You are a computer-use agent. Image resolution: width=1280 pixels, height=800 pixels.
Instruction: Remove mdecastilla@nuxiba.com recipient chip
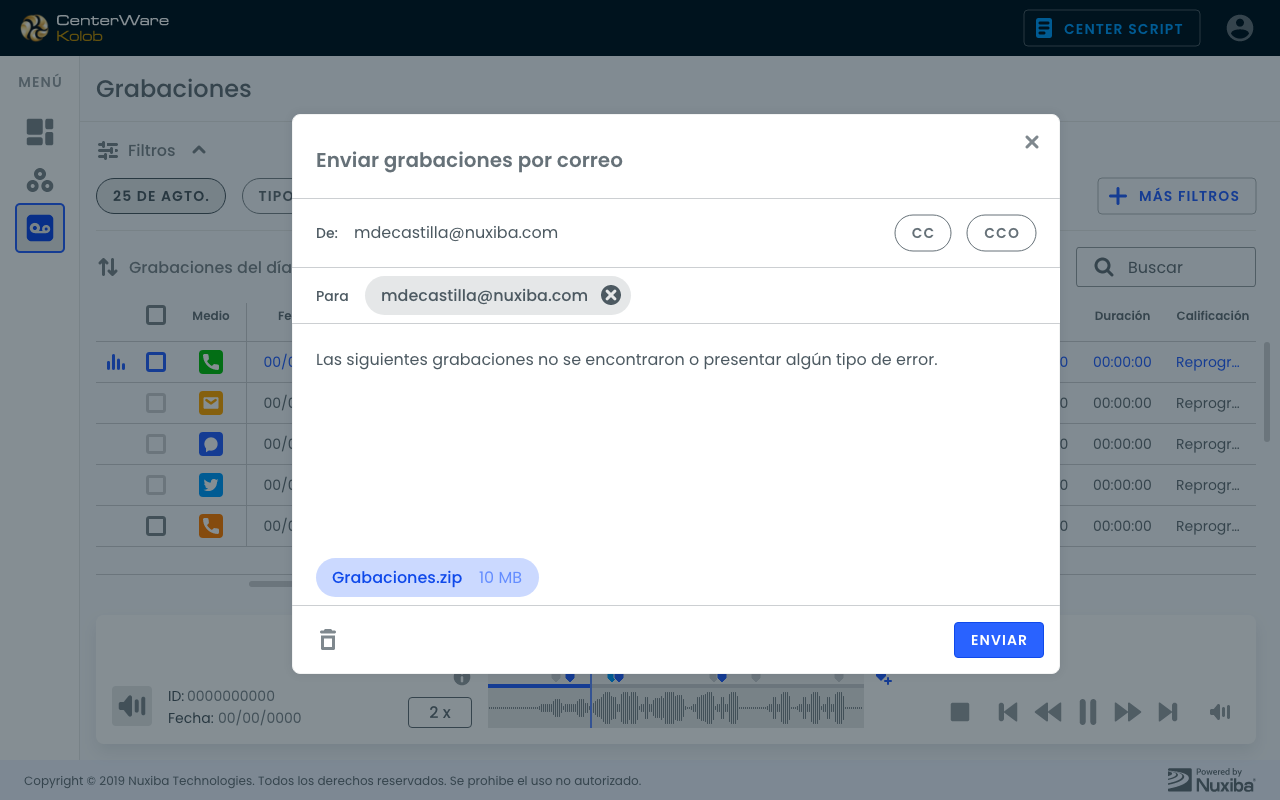[611, 295]
